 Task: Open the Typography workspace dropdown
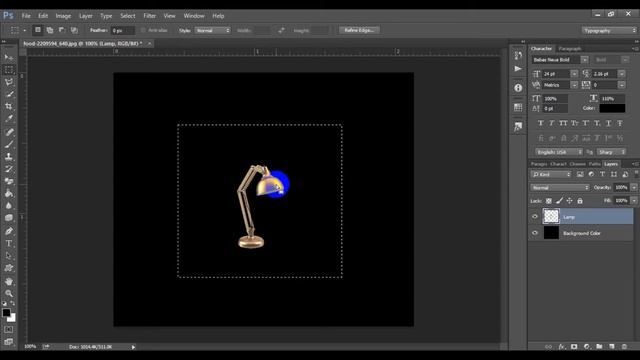(609, 30)
